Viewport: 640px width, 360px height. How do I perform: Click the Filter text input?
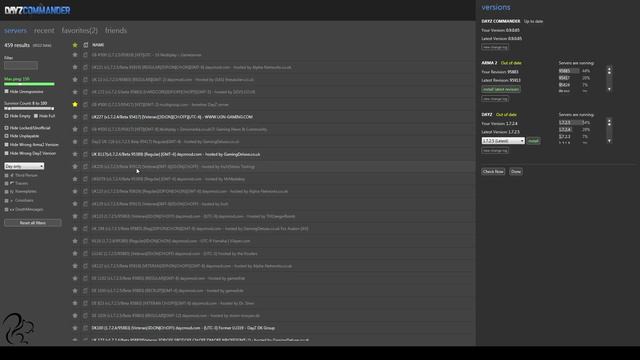point(21,65)
